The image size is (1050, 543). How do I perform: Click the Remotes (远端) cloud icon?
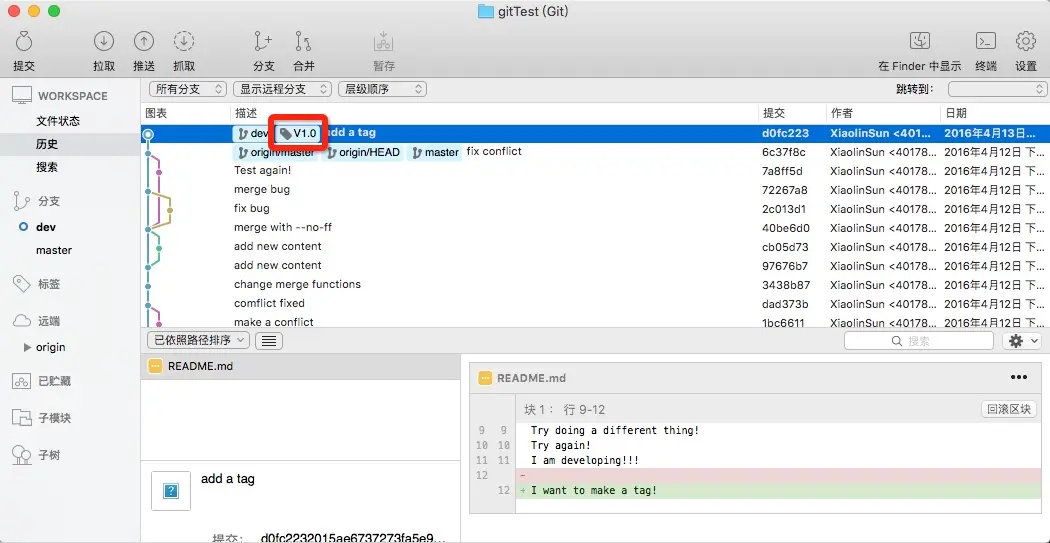coord(21,321)
